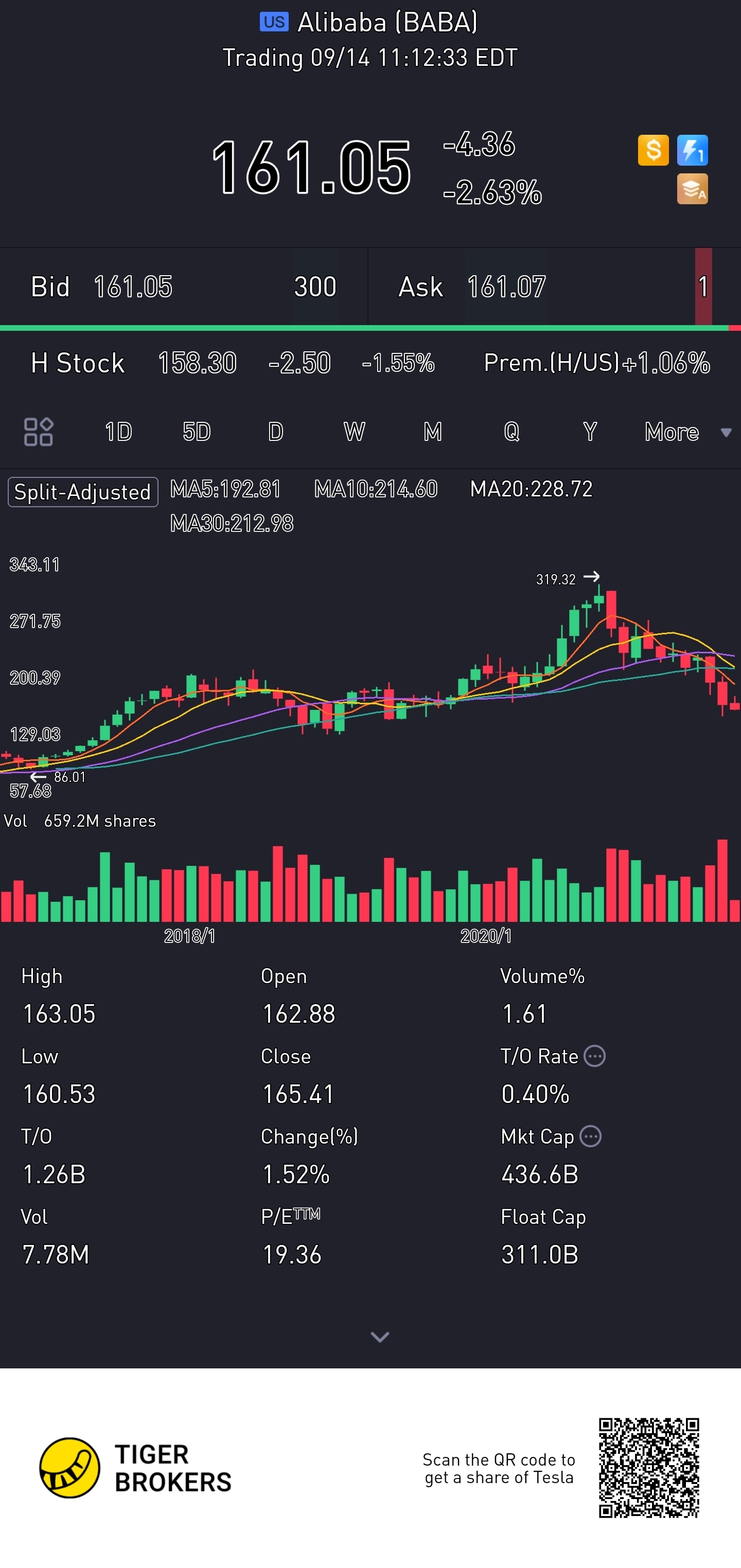Select the 1D chart tab
This screenshot has width=741, height=1568.
pos(118,432)
